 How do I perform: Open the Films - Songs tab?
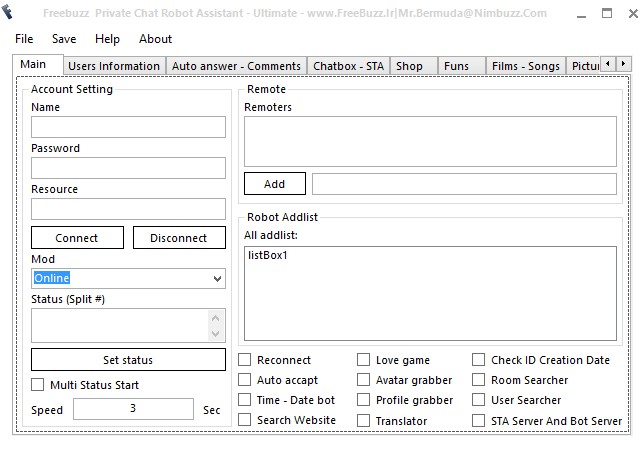pyautogui.click(x=526, y=66)
